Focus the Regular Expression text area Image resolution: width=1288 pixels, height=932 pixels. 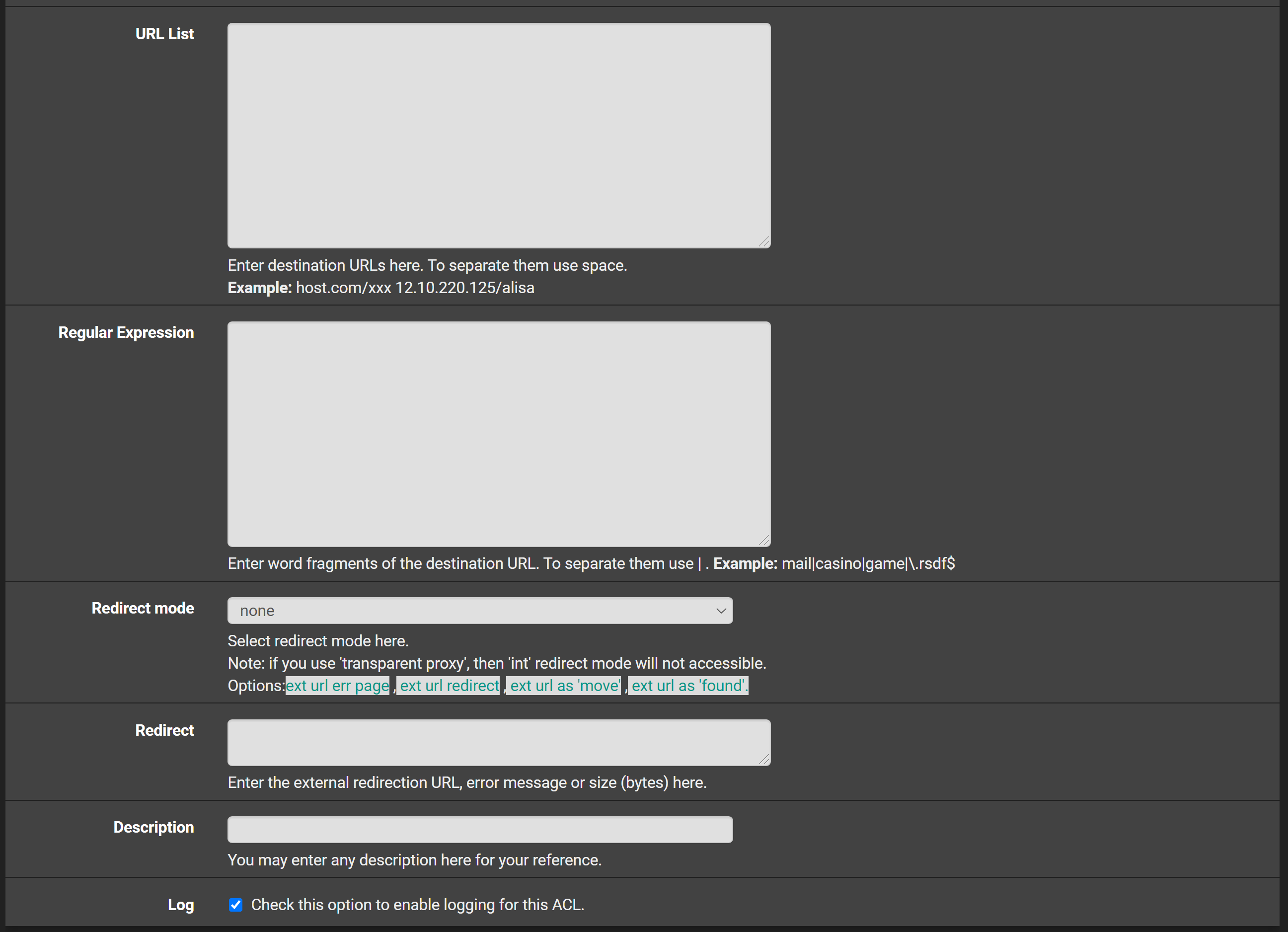[499, 434]
